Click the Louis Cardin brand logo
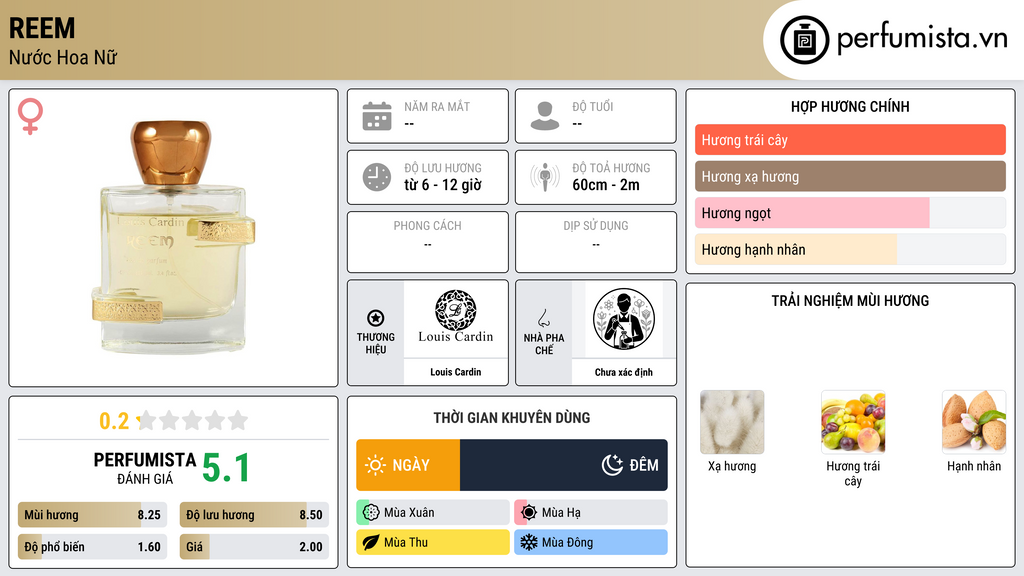 [x=455, y=317]
